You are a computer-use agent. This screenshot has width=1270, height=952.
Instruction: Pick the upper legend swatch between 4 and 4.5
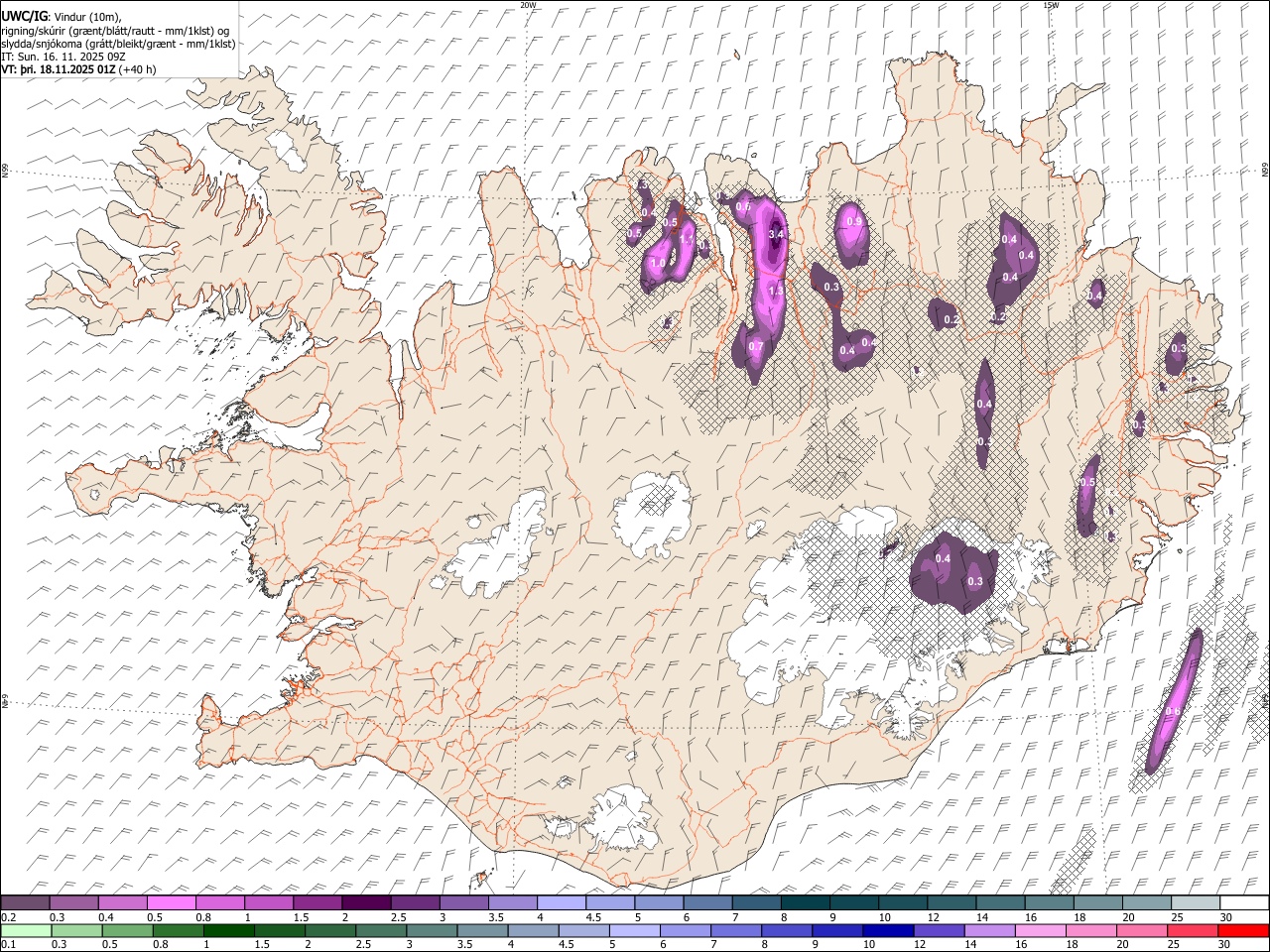pos(563,903)
